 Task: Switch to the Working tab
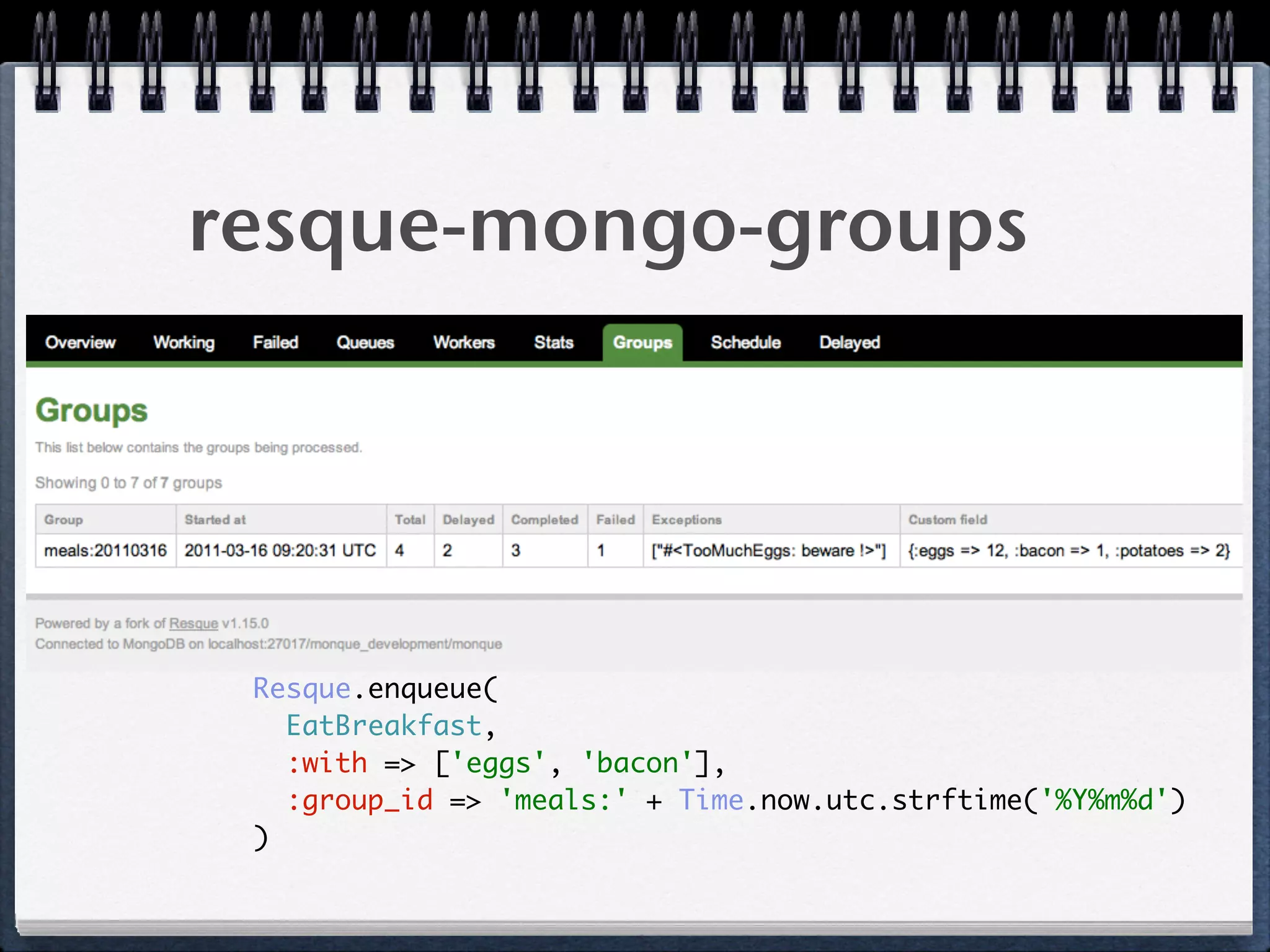tap(184, 343)
